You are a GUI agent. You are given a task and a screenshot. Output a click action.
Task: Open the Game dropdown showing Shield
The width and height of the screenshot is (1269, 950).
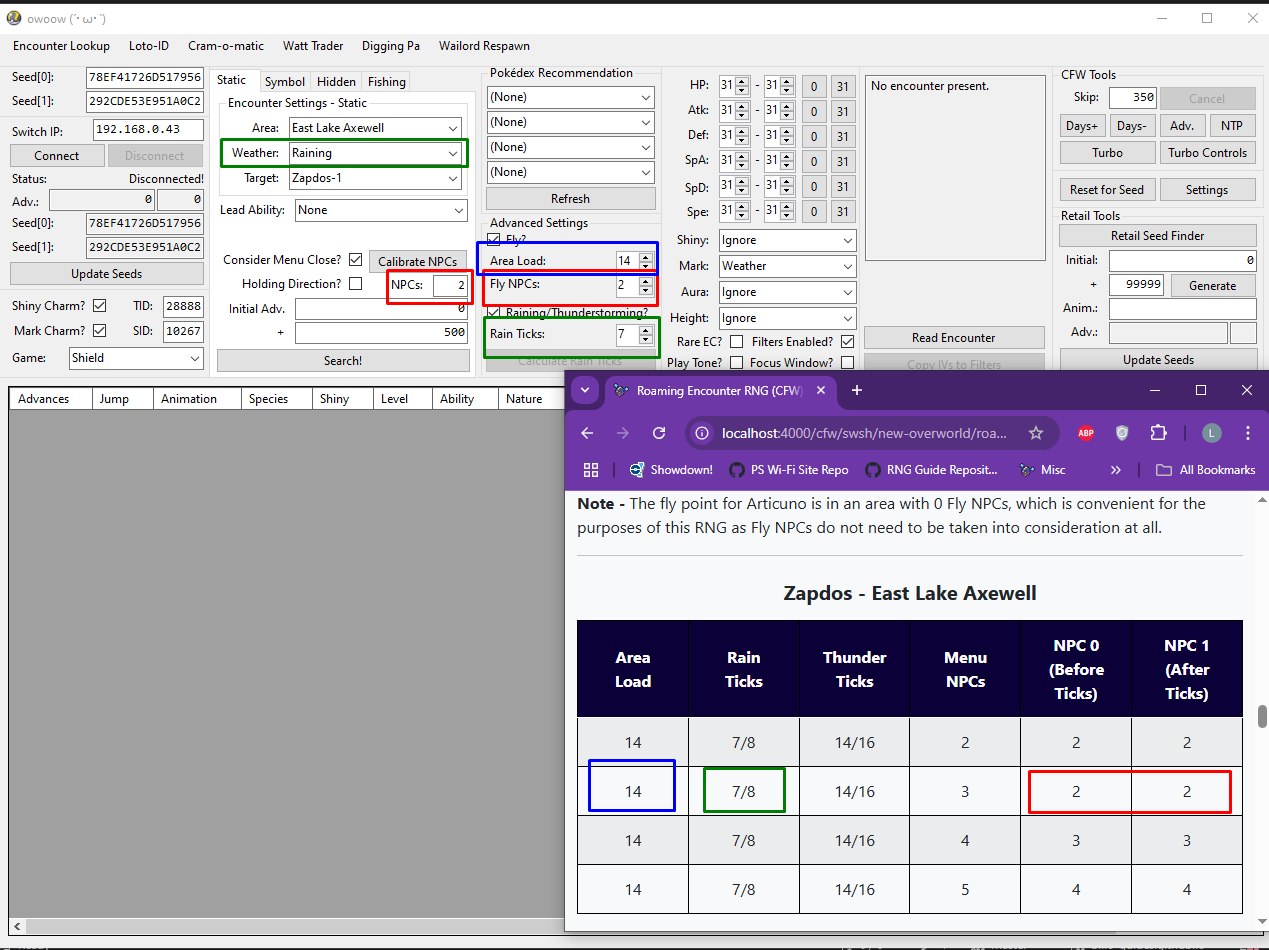coord(137,357)
